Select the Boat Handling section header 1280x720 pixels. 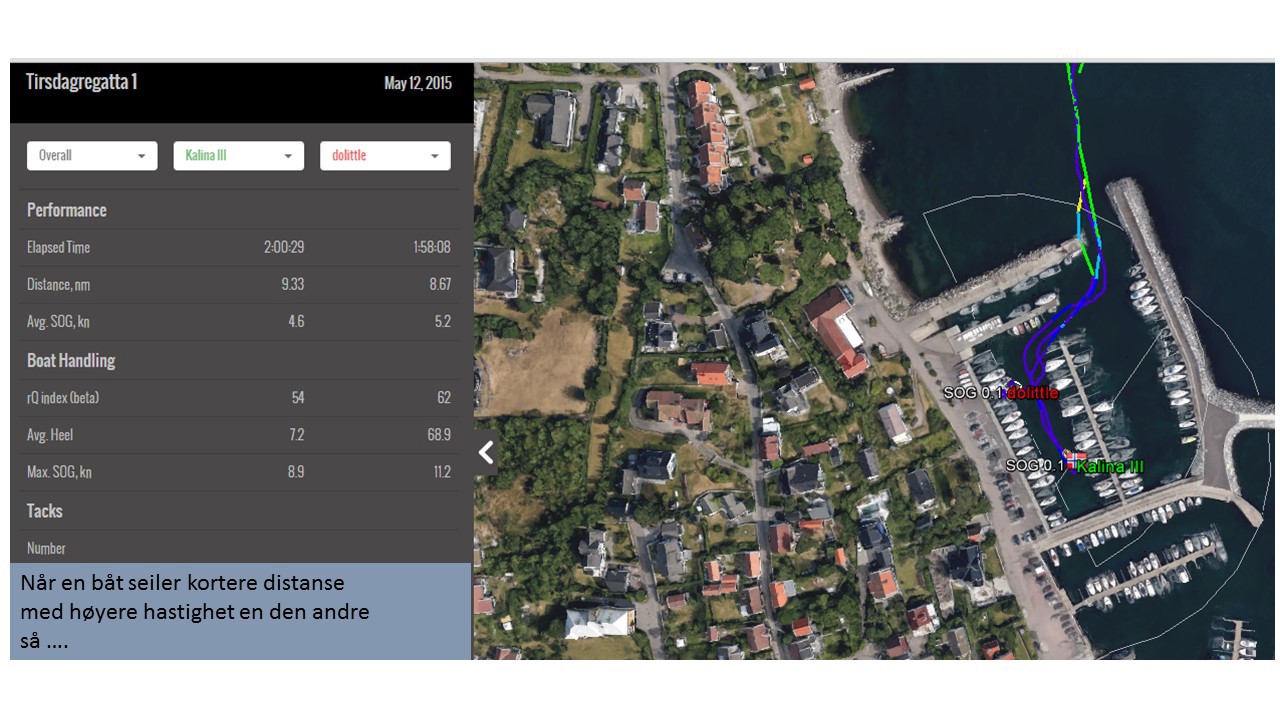tap(71, 360)
